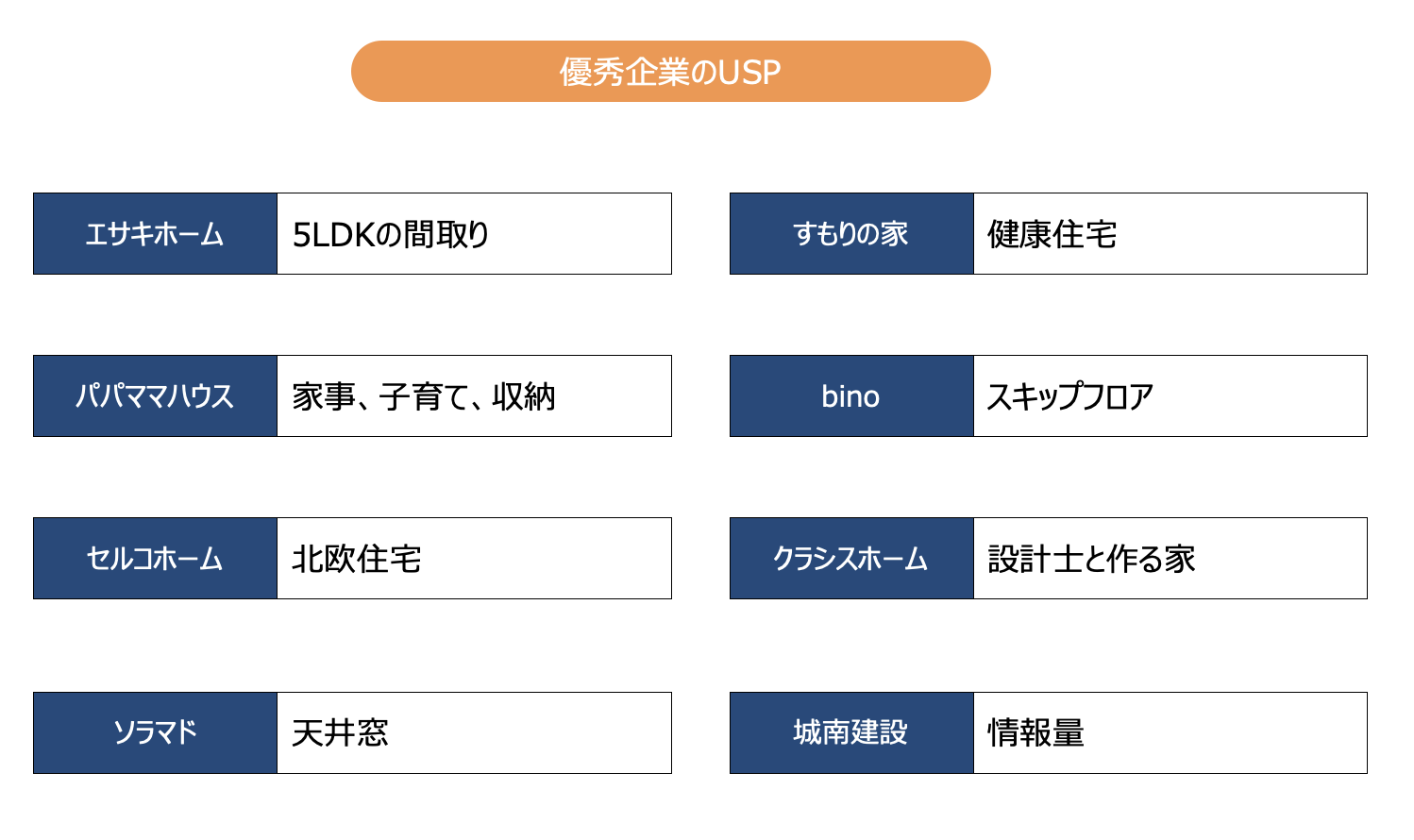Select the クラシスホーム label box
This screenshot has width=1414, height=840.
[851, 559]
